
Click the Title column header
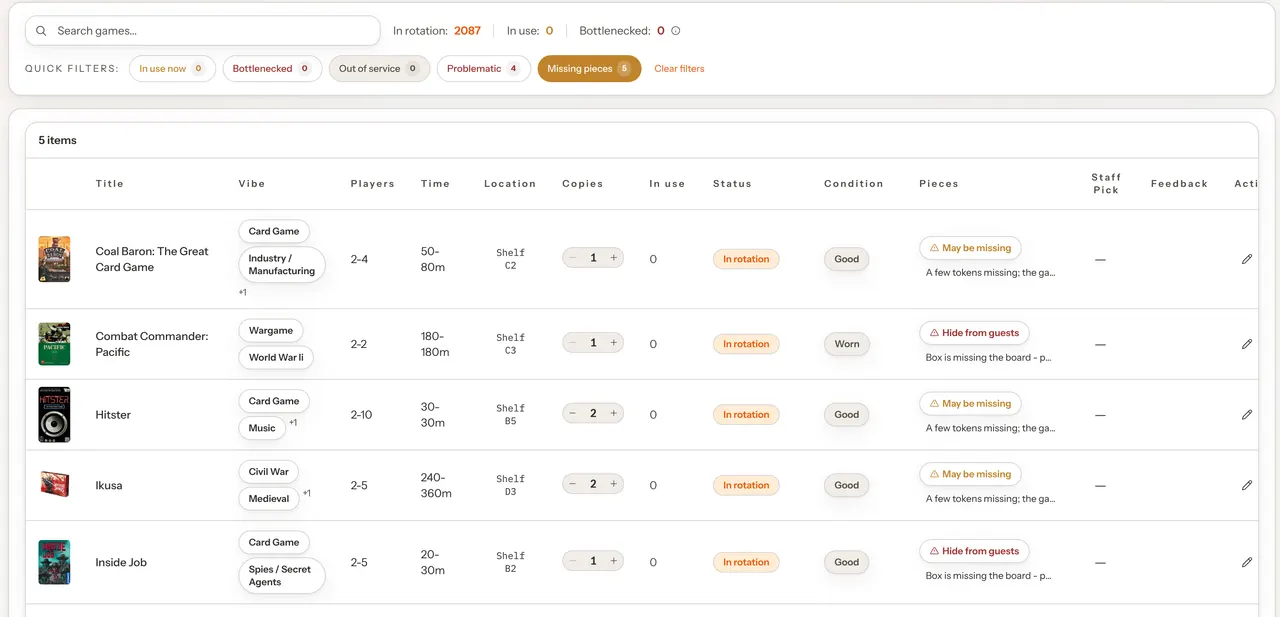pos(110,184)
